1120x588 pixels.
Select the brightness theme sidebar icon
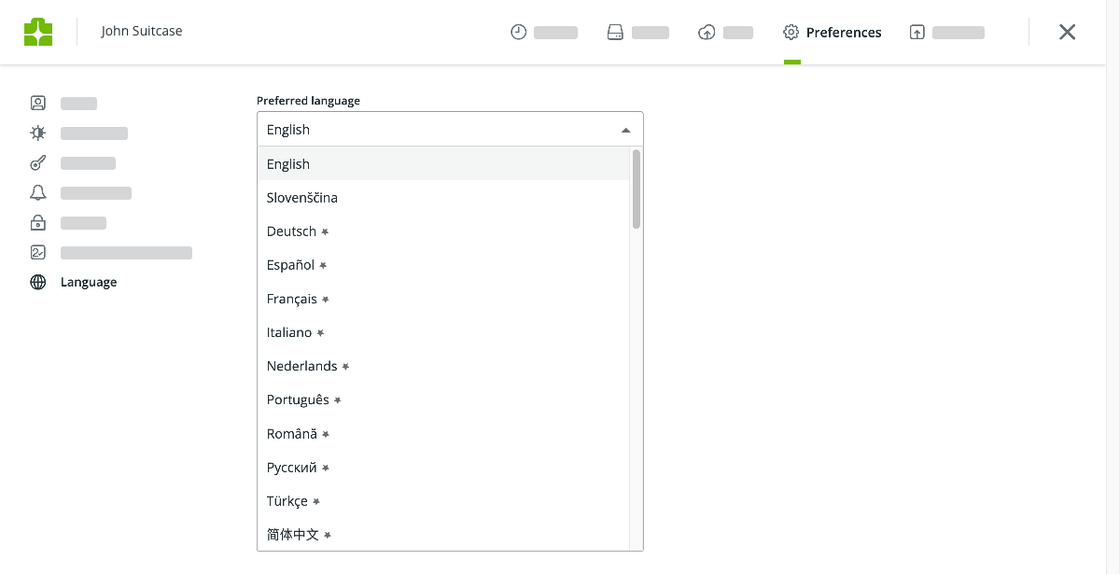coord(38,133)
